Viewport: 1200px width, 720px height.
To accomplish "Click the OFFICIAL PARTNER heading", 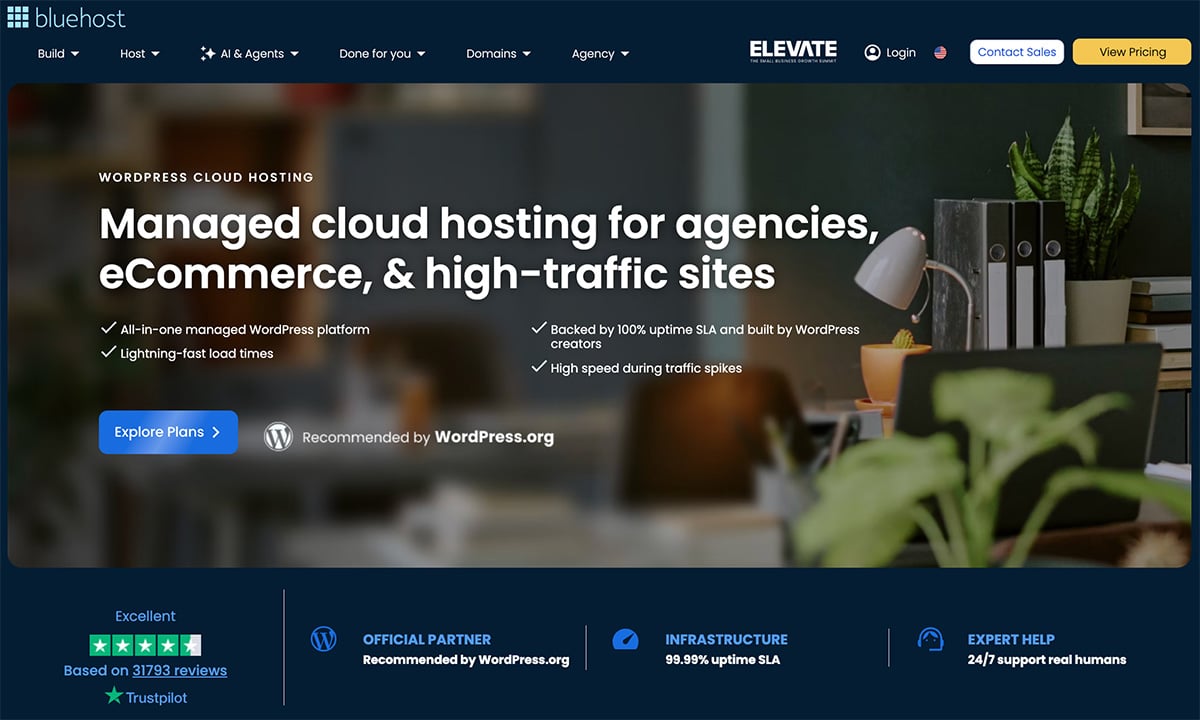I will [x=427, y=639].
